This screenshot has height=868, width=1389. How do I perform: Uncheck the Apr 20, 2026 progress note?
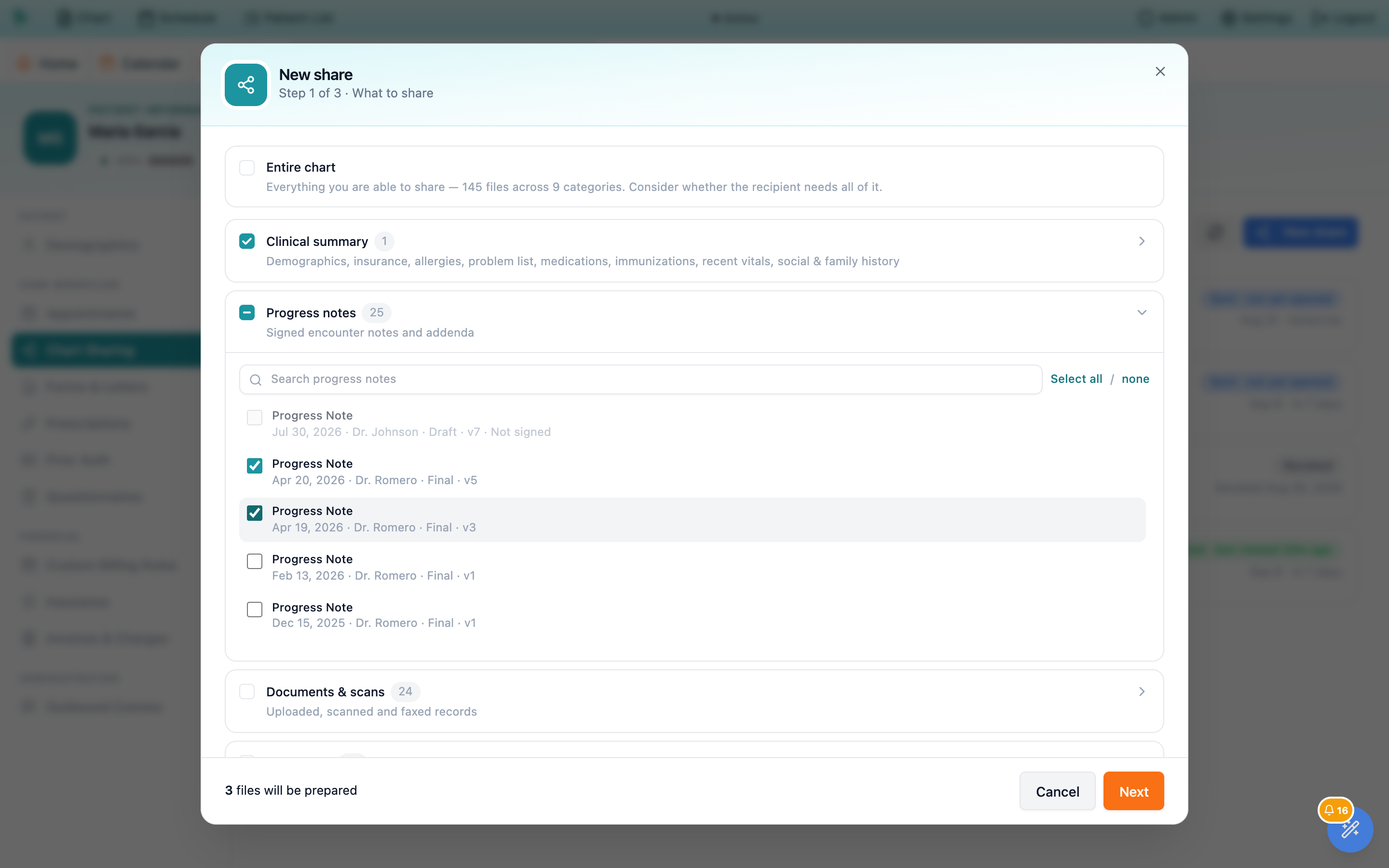(254, 465)
